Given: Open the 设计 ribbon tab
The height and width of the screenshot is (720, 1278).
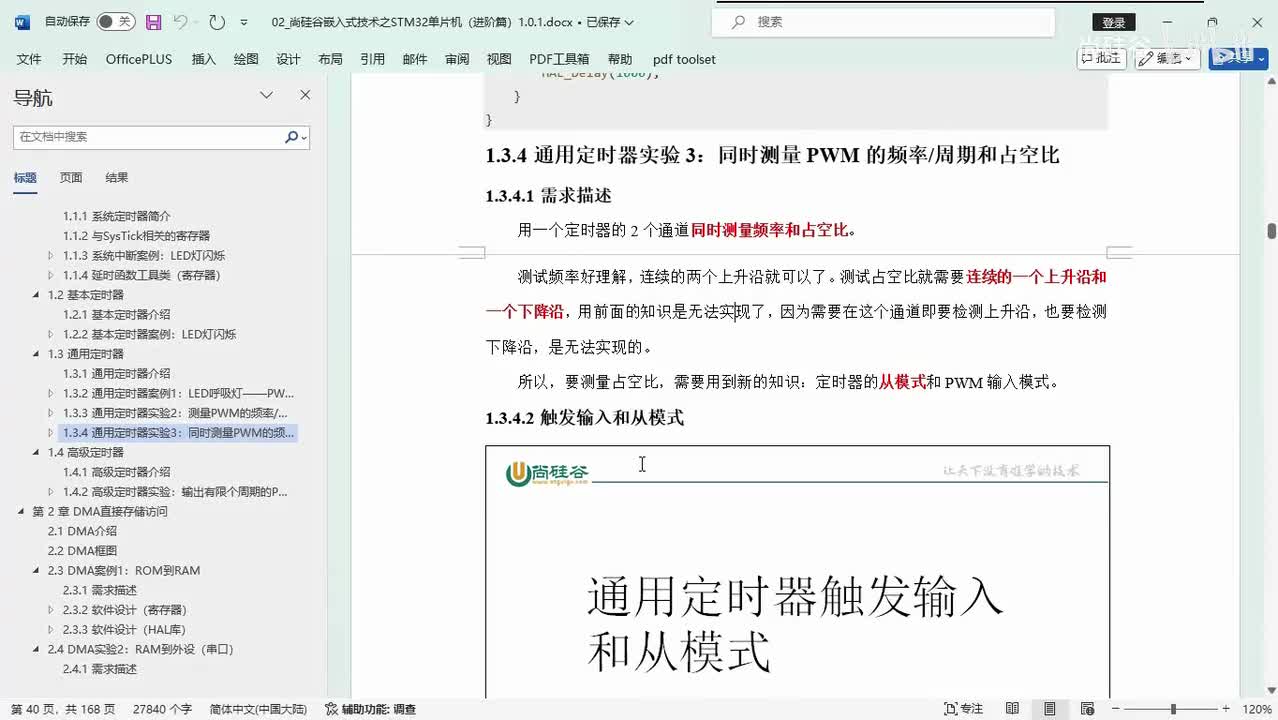Looking at the screenshot, I should [288, 59].
